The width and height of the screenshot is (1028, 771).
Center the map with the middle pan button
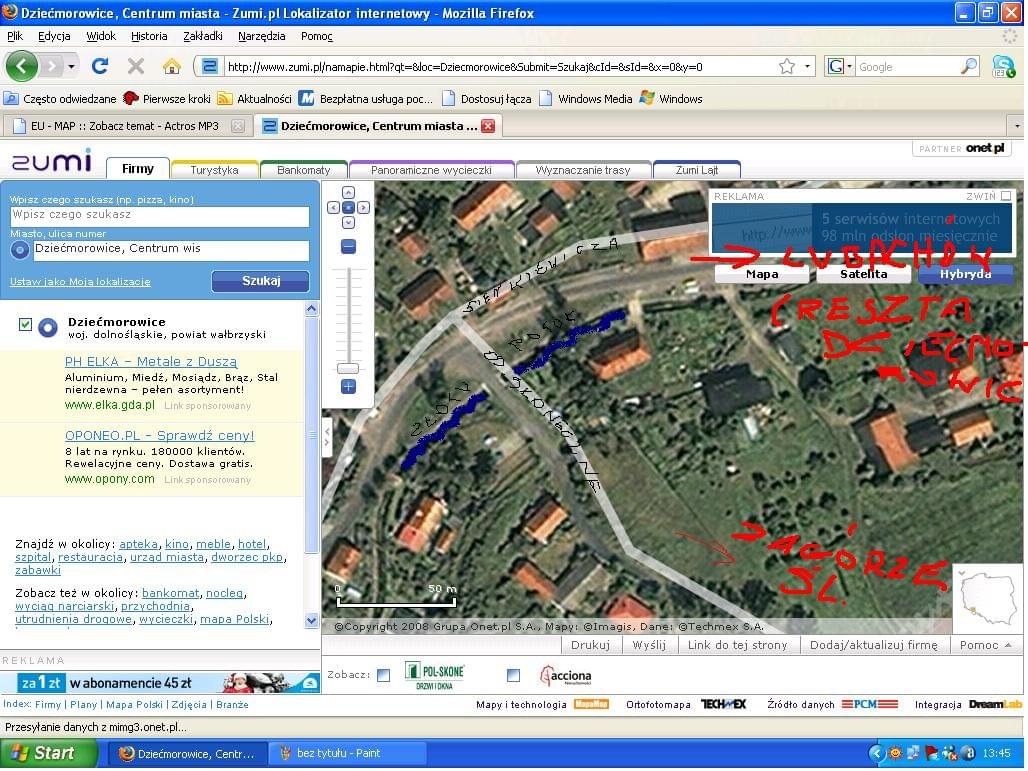[348, 207]
